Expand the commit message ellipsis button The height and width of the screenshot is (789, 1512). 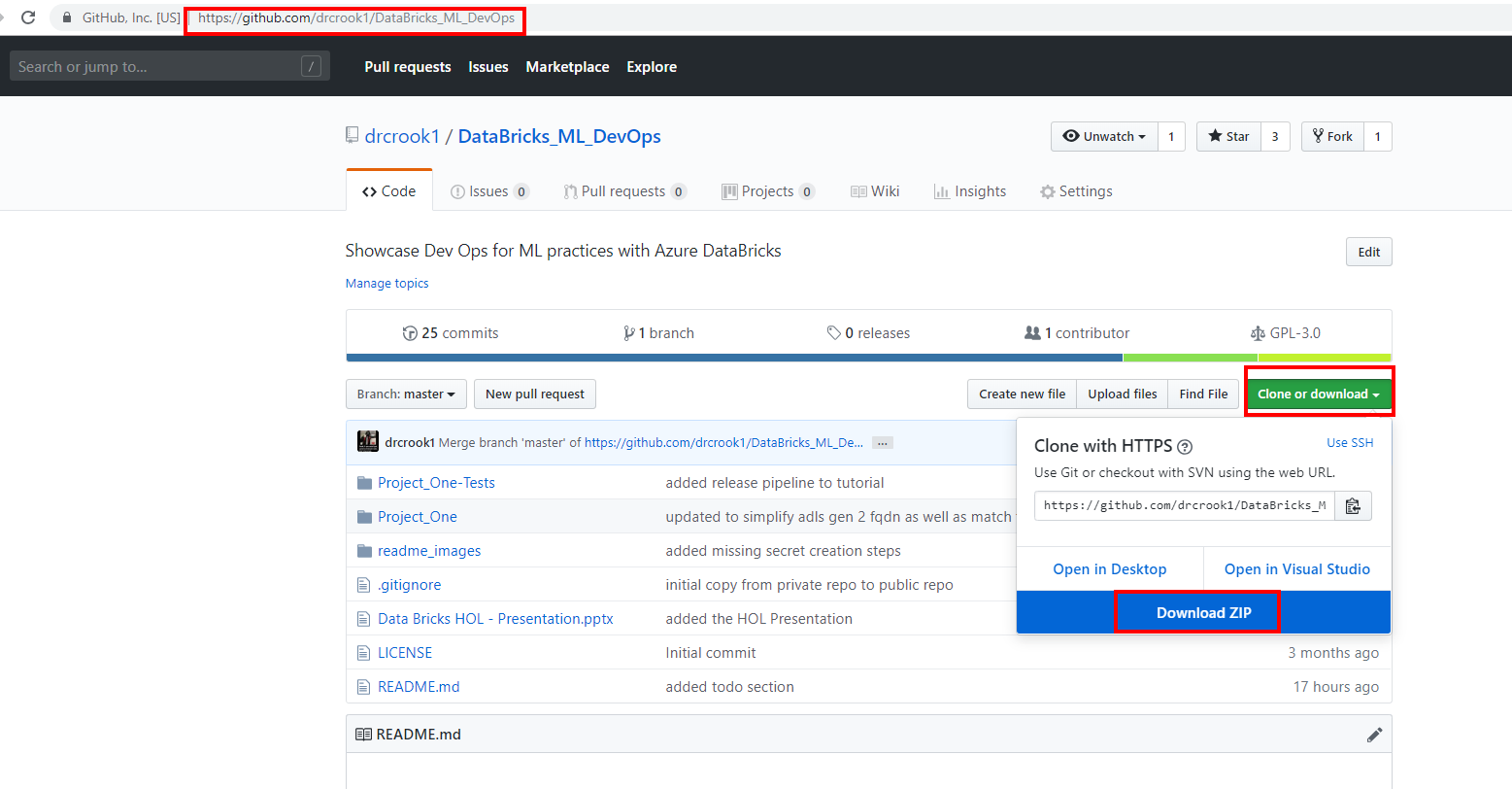coord(882,442)
